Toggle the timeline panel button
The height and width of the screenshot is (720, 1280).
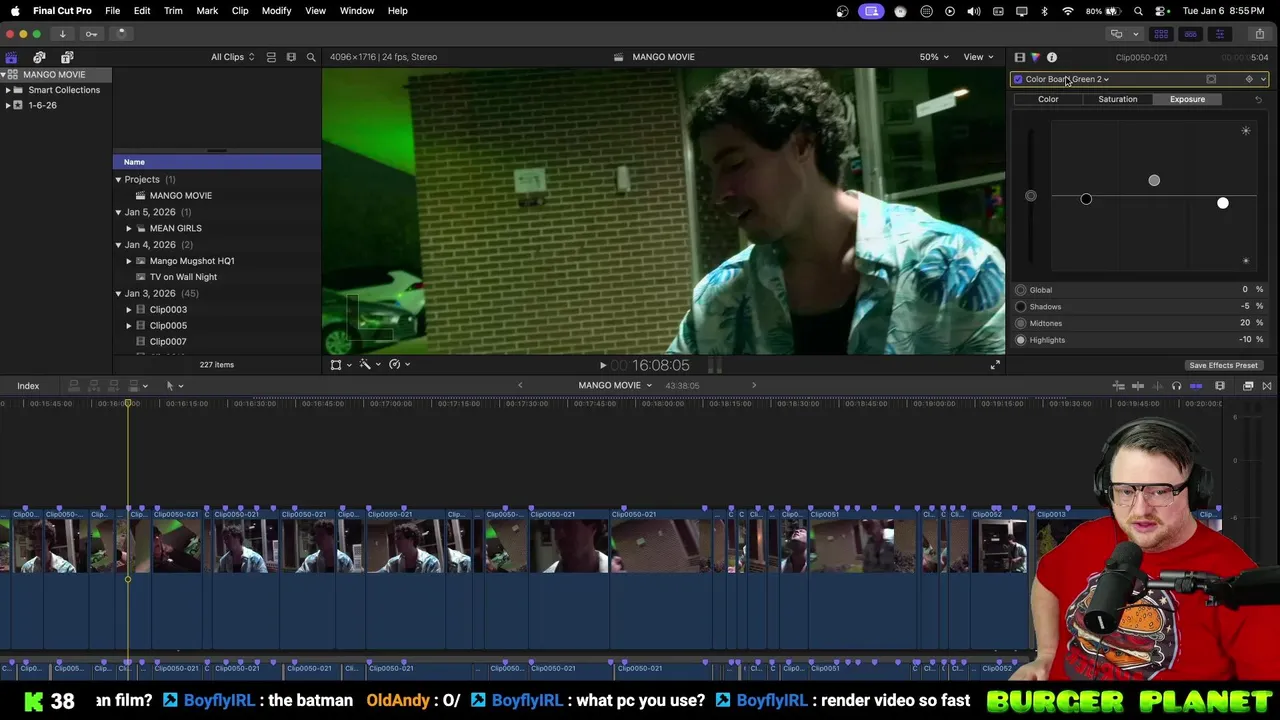tap(1190, 33)
